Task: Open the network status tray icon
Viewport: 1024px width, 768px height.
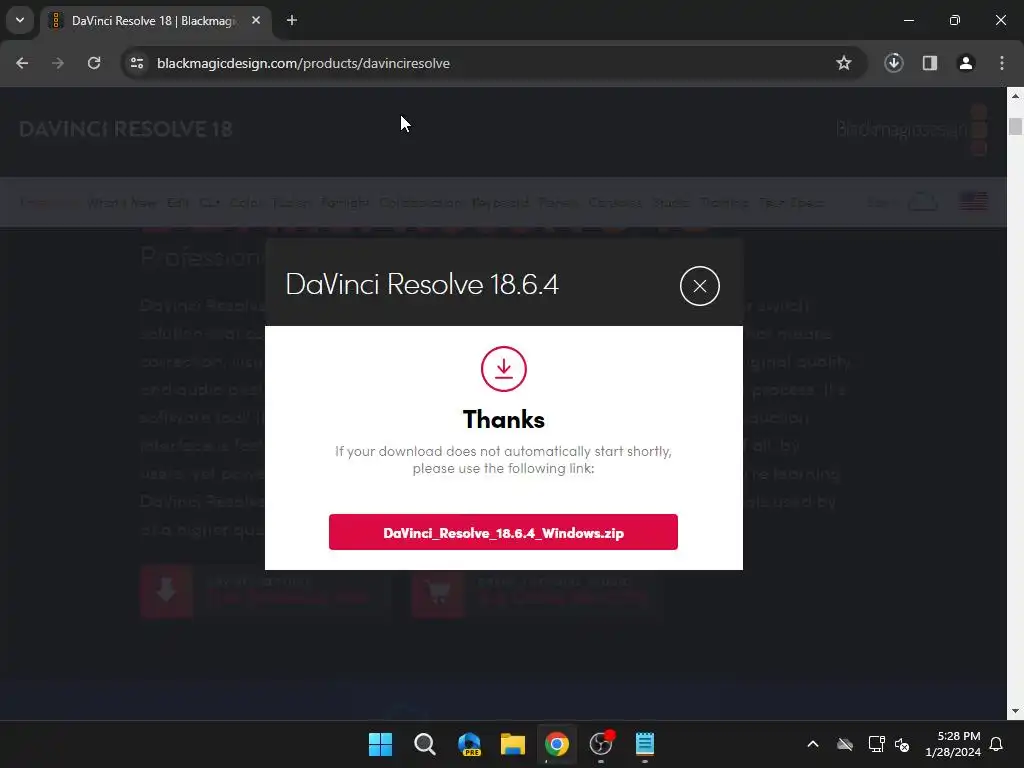Action: point(876,744)
